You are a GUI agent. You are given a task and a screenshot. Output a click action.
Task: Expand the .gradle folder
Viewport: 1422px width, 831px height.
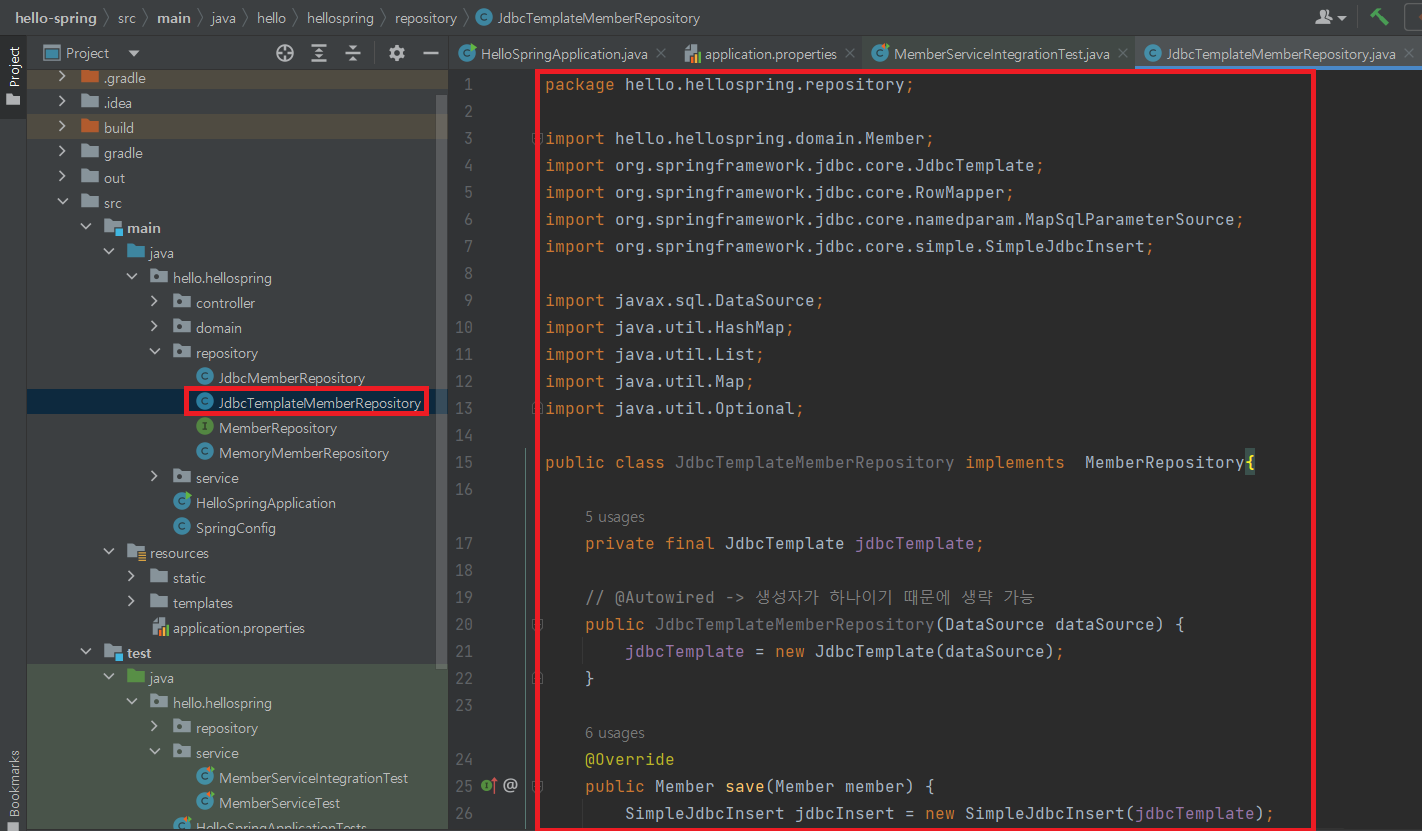(x=62, y=77)
